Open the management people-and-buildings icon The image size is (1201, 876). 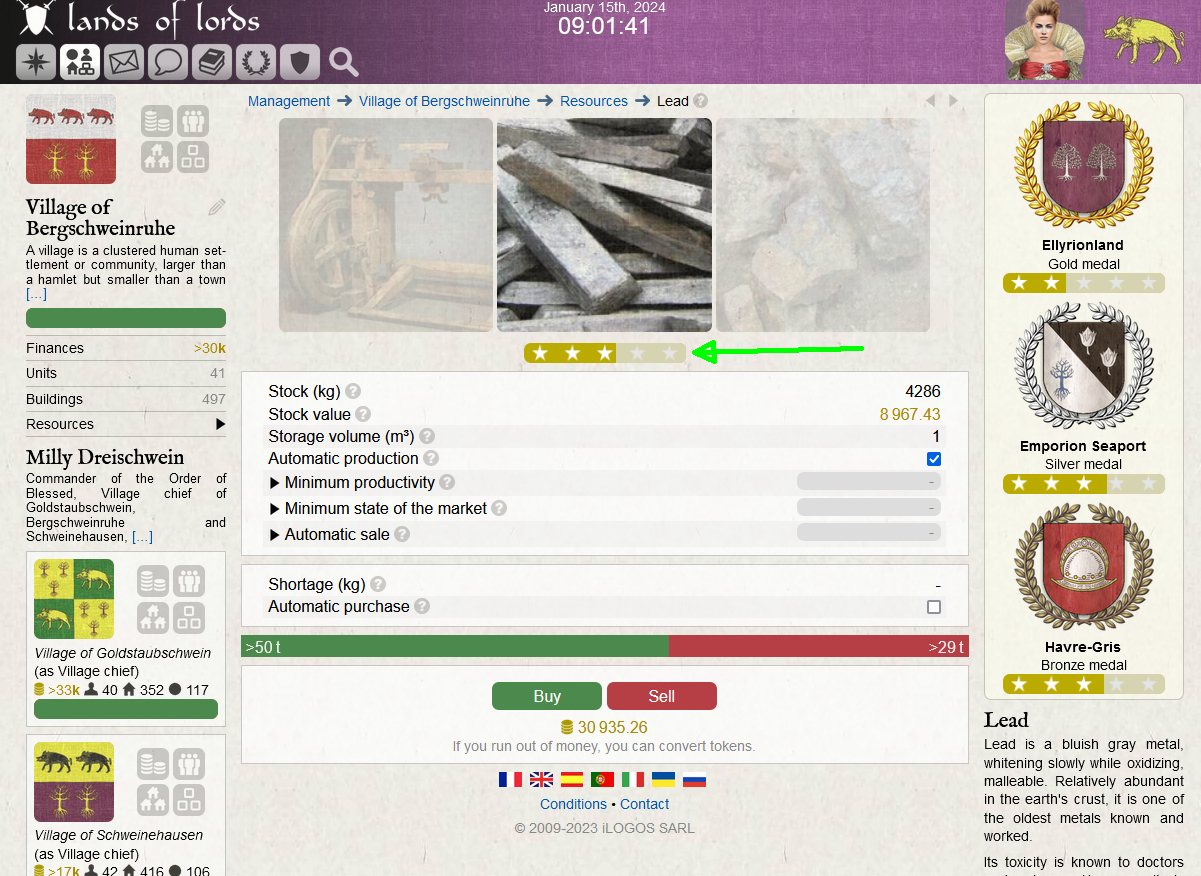coord(80,62)
